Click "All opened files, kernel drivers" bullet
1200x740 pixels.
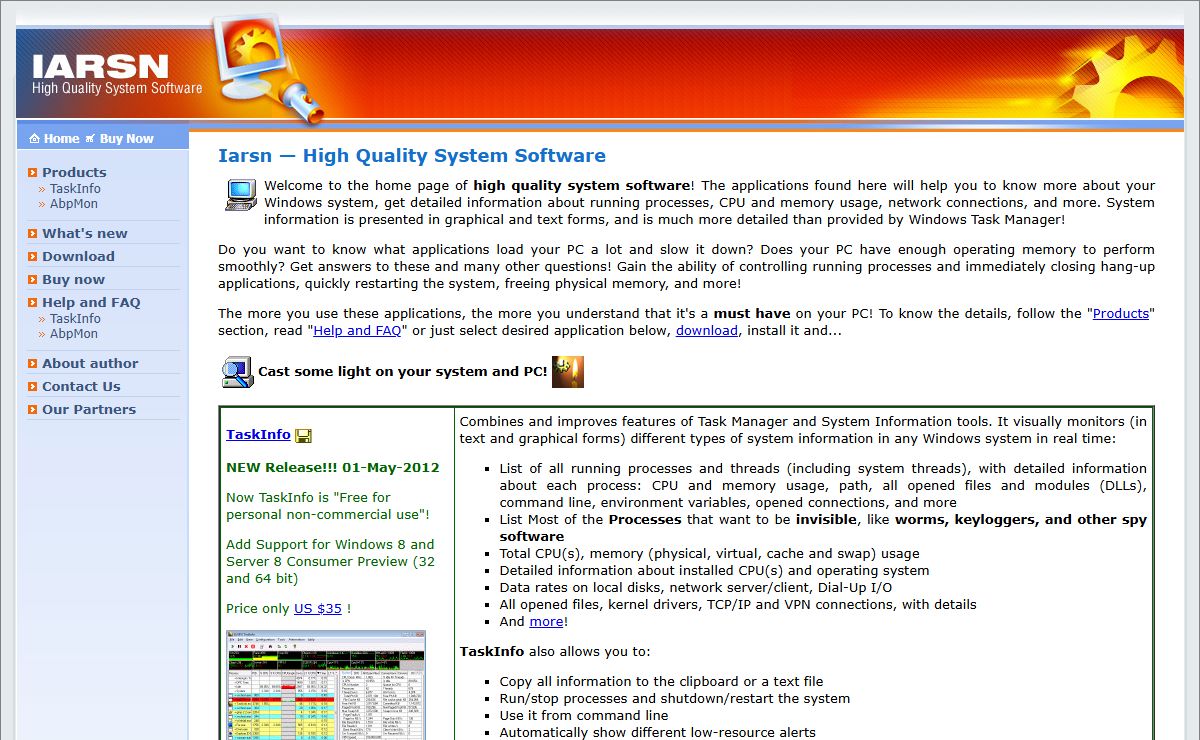(738, 604)
